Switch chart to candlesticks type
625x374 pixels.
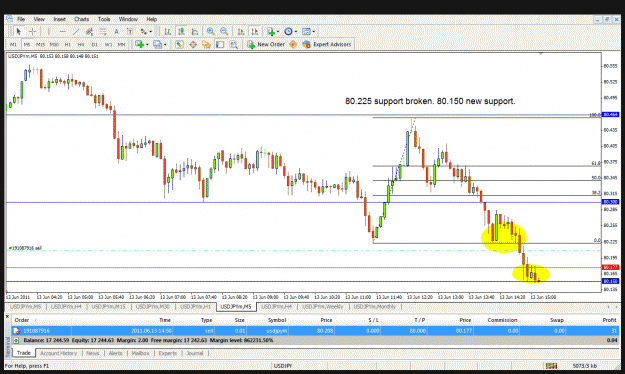pyautogui.click(x=181, y=31)
